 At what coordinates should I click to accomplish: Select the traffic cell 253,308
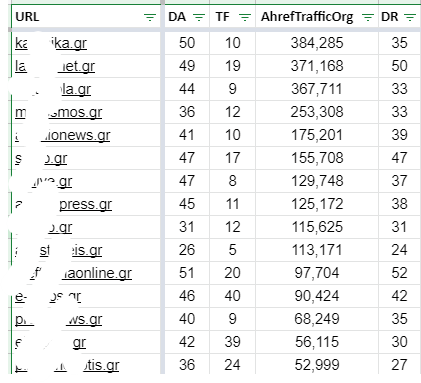(x=317, y=112)
